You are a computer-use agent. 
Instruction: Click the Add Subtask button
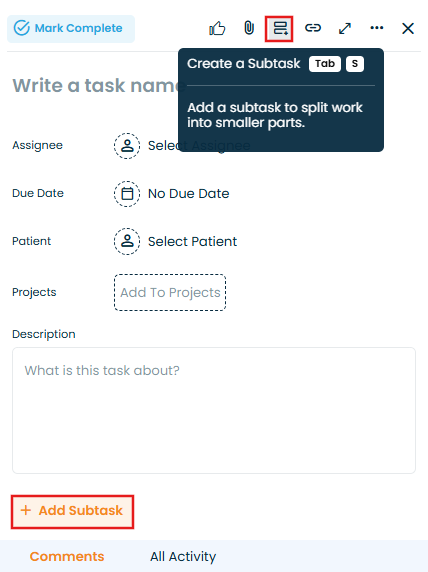click(72, 511)
